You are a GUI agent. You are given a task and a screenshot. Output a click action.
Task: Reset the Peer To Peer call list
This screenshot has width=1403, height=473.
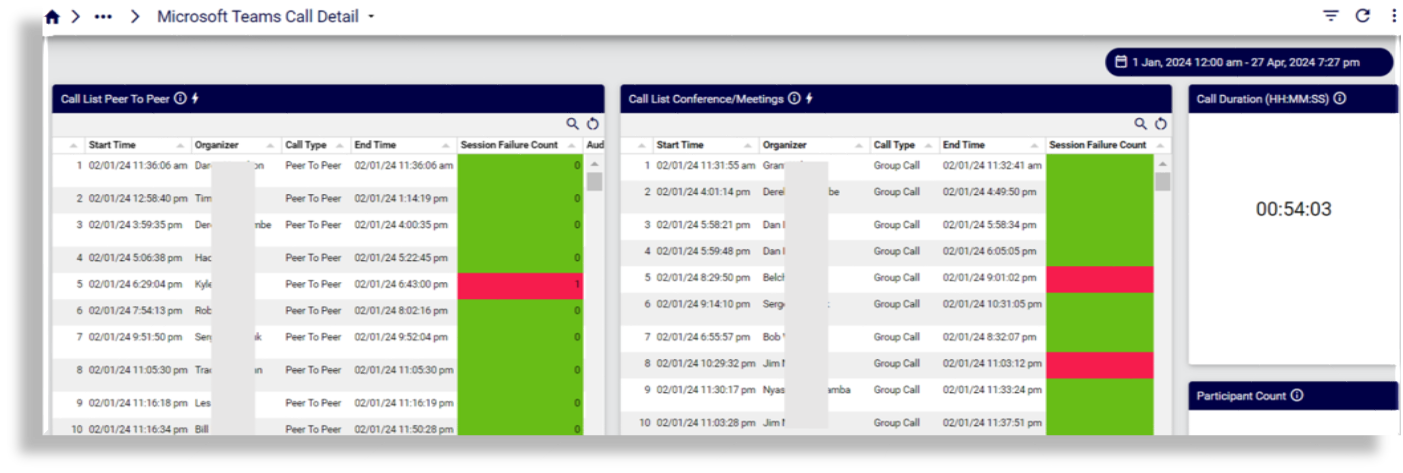click(x=592, y=124)
